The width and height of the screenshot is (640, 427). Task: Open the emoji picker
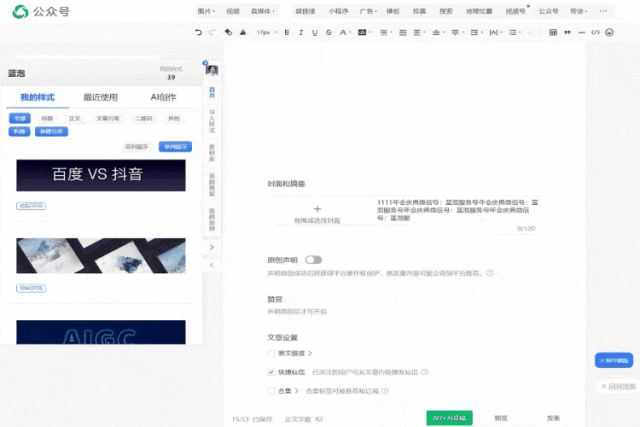tap(609, 32)
